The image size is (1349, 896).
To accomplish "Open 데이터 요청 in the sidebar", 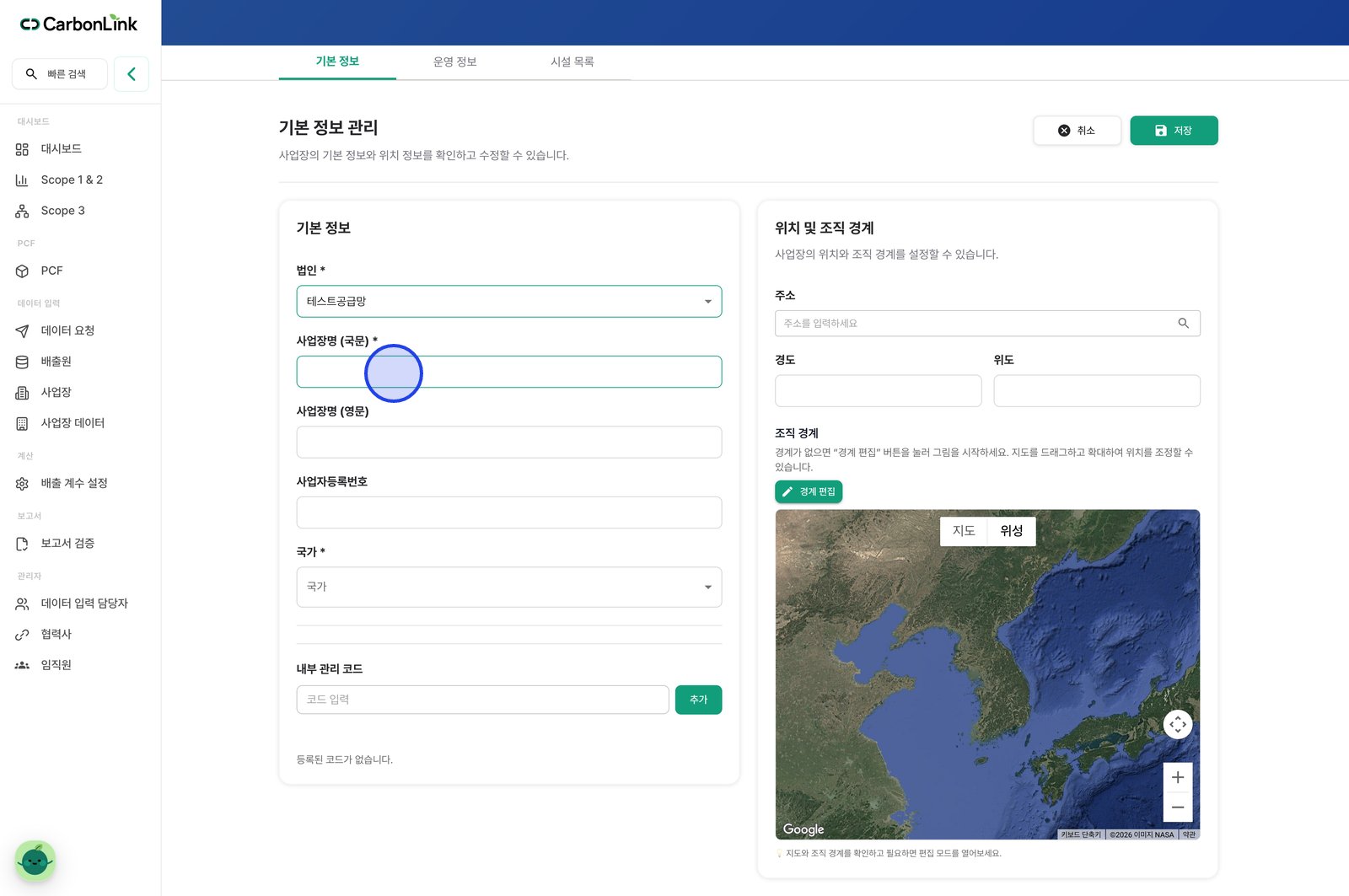I will pyautogui.click(x=67, y=330).
